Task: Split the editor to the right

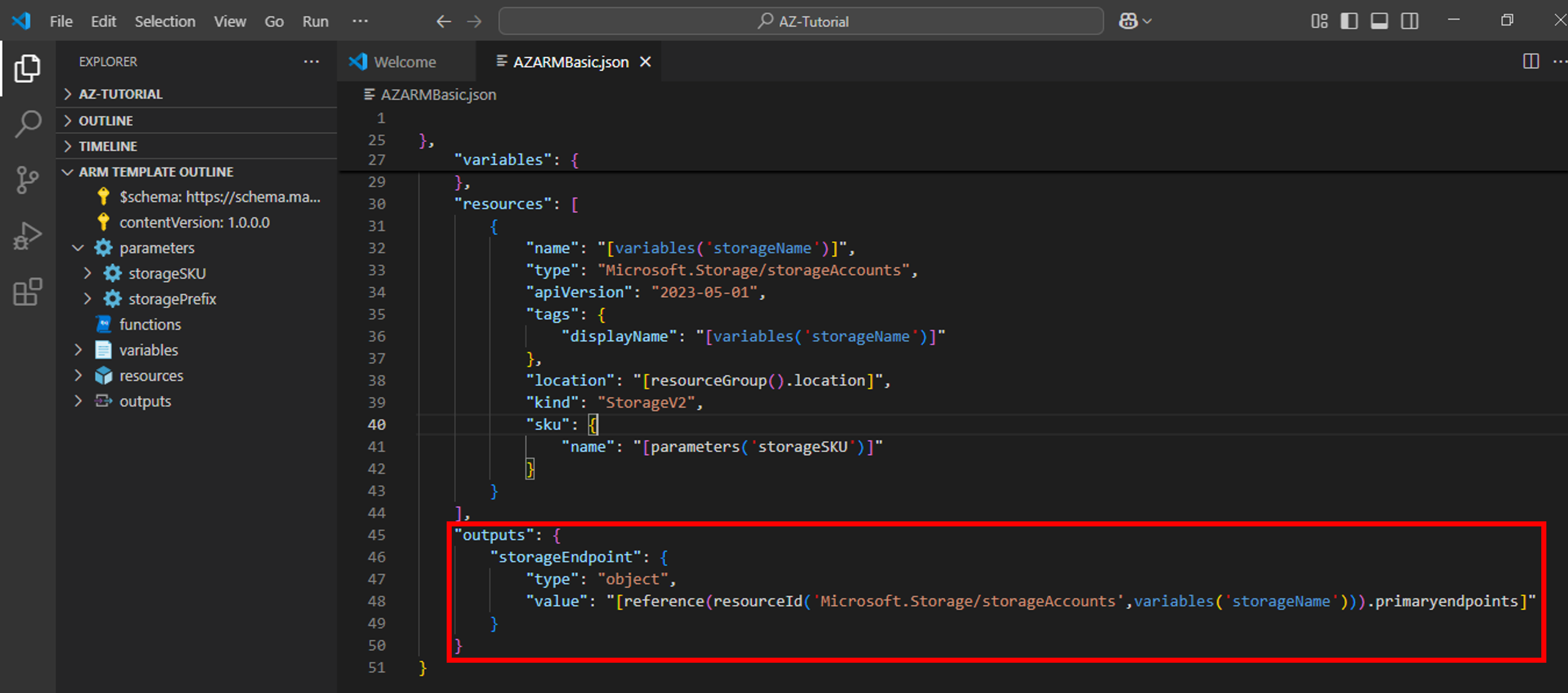Action: (x=1530, y=61)
